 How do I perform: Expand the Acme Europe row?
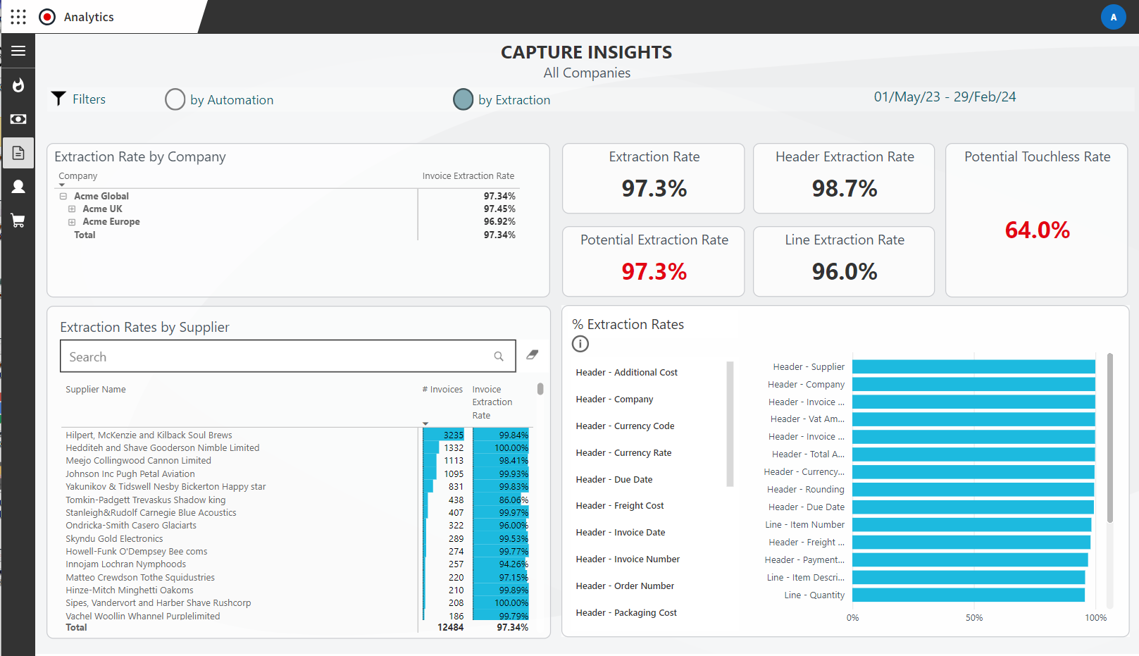(72, 222)
